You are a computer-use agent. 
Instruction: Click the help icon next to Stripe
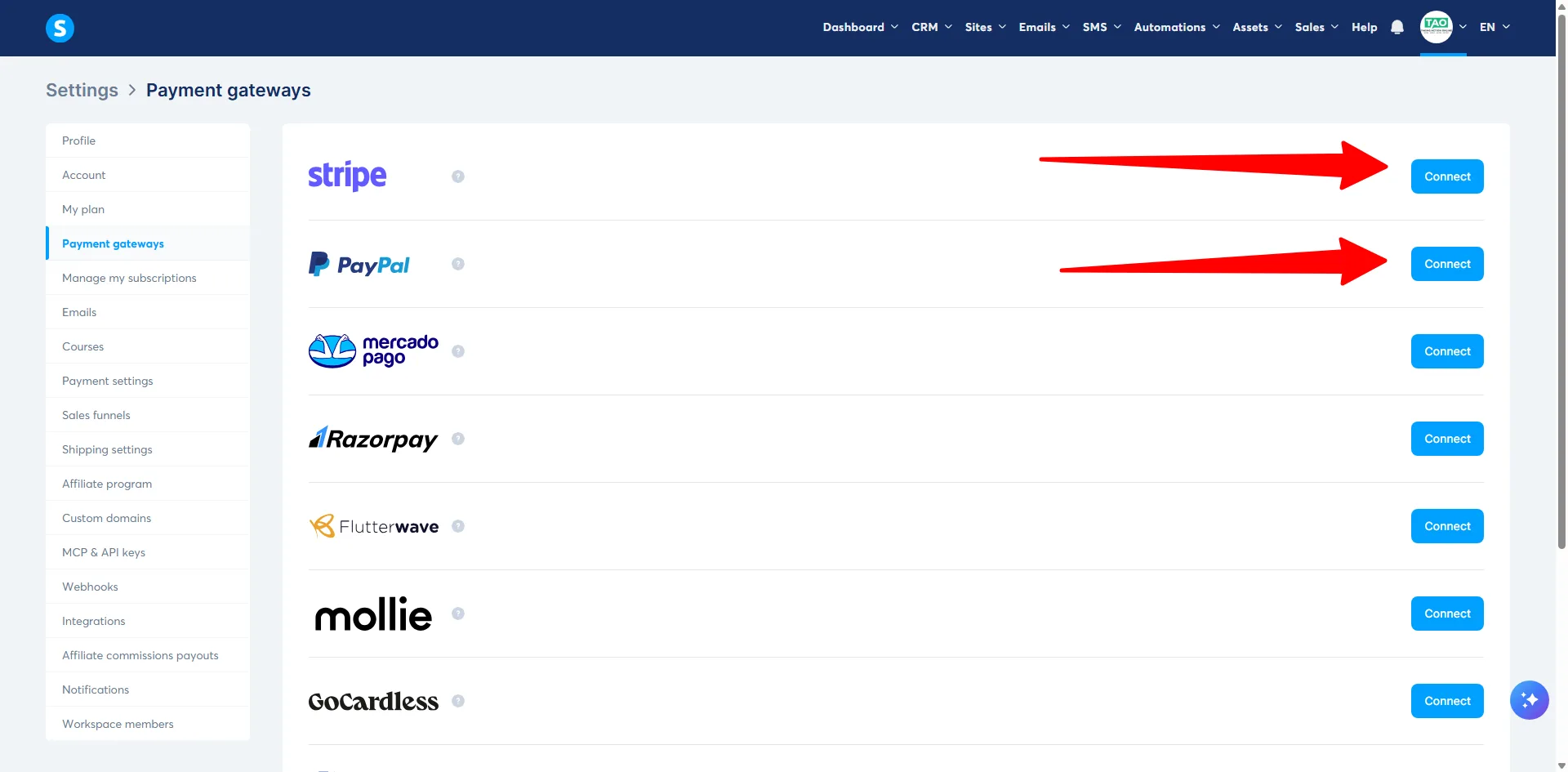click(x=458, y=176)
